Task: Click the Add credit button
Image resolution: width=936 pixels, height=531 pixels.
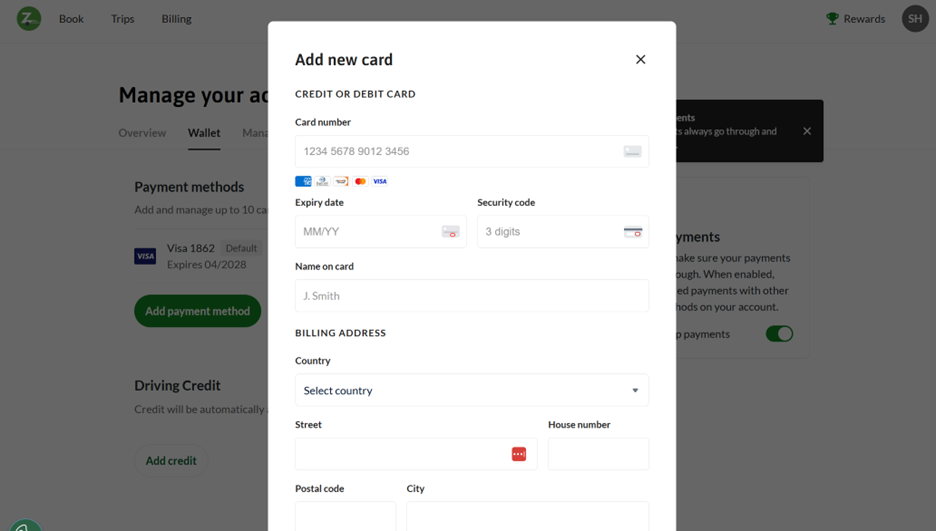Action: pos(171,461)
